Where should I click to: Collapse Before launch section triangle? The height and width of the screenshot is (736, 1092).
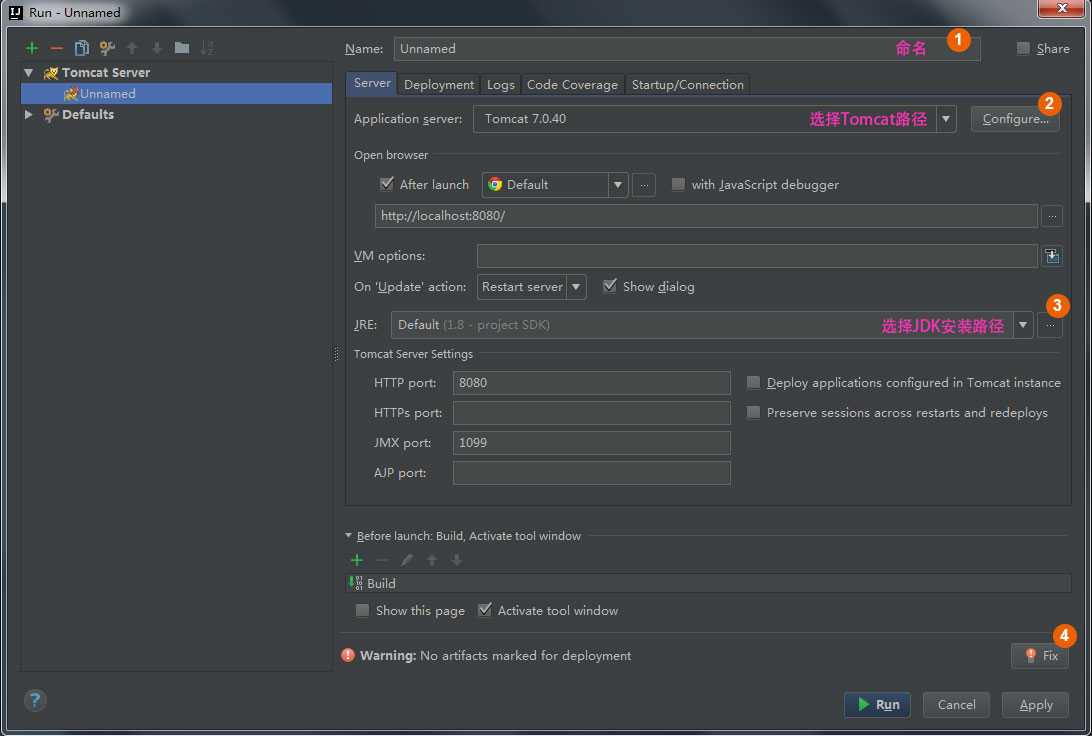click(348, 535)
